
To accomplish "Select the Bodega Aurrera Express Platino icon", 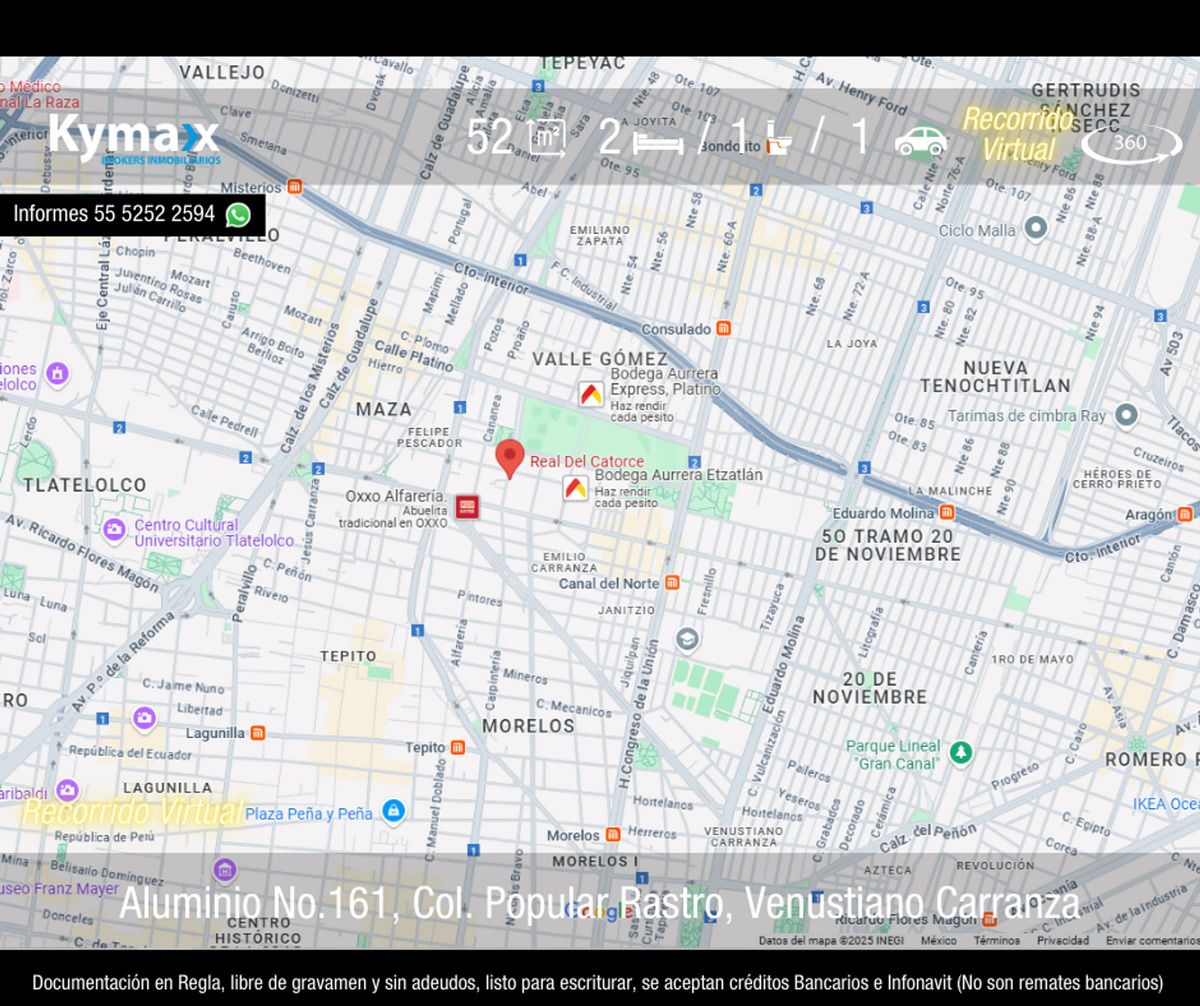I will click(592, 394).
